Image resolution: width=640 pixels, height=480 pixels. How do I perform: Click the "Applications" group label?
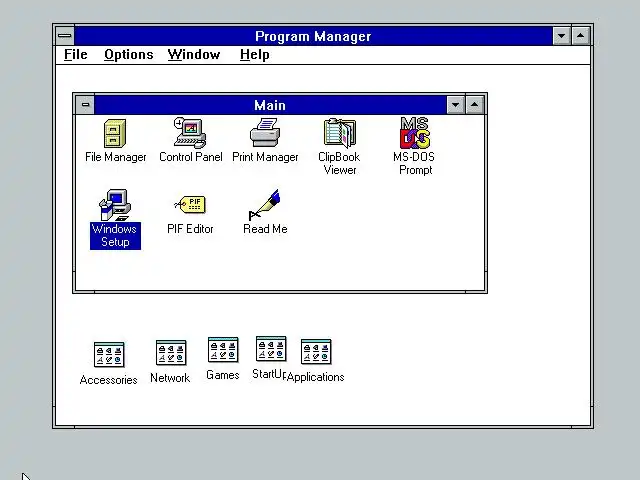[x=316, y=377]
